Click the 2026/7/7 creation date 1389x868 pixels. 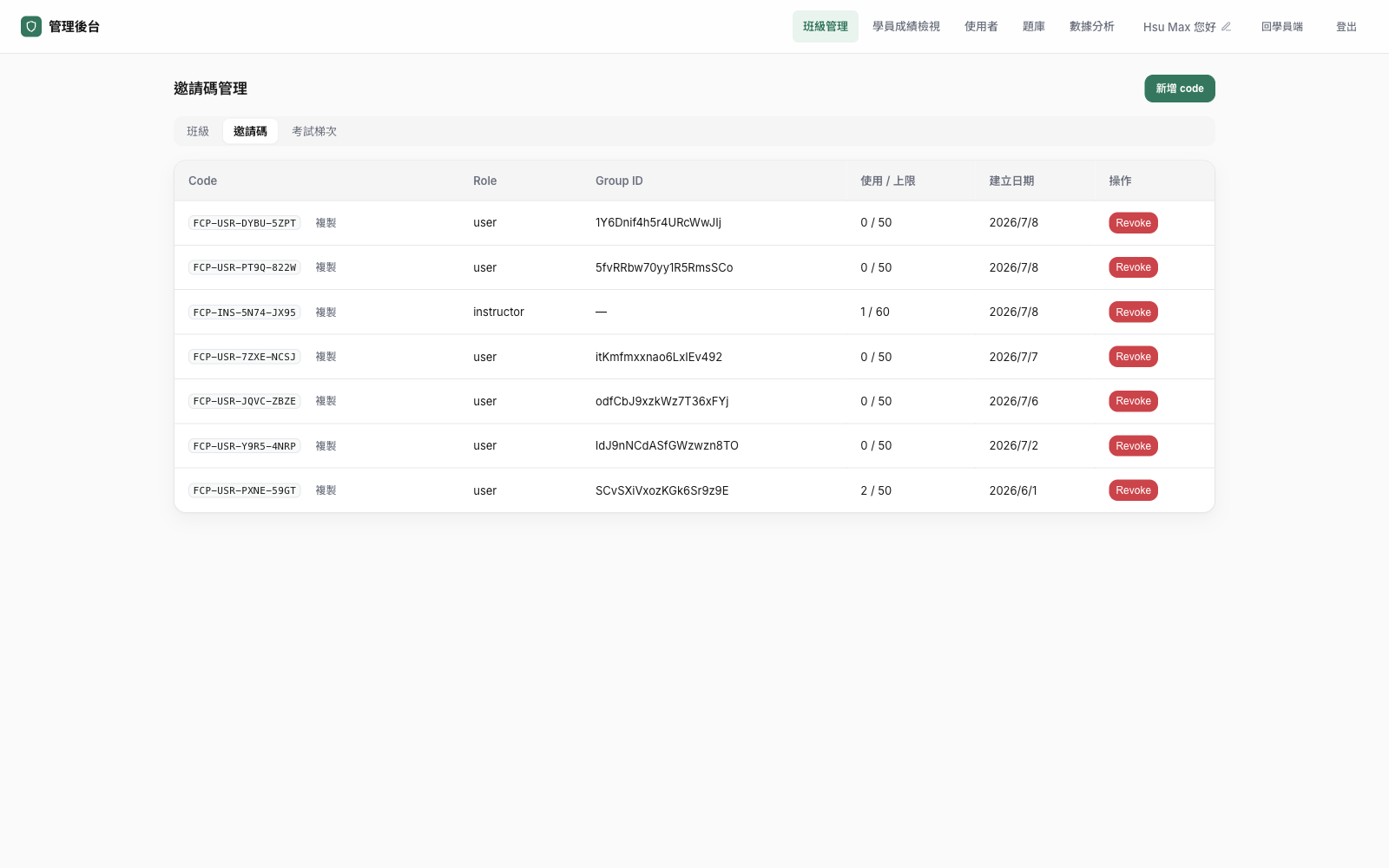coord(1014,357)
